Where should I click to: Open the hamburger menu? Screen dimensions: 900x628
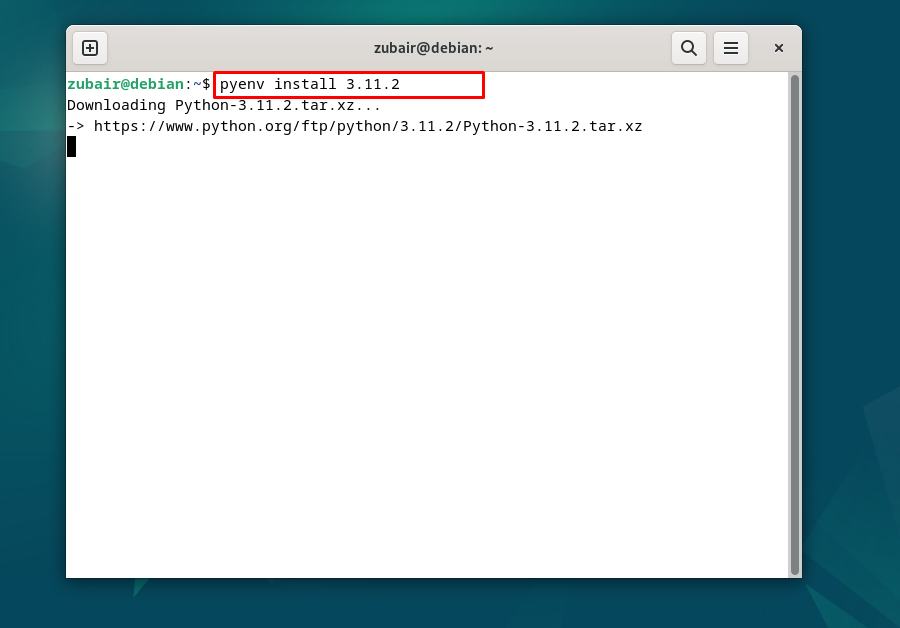[731, 48]
